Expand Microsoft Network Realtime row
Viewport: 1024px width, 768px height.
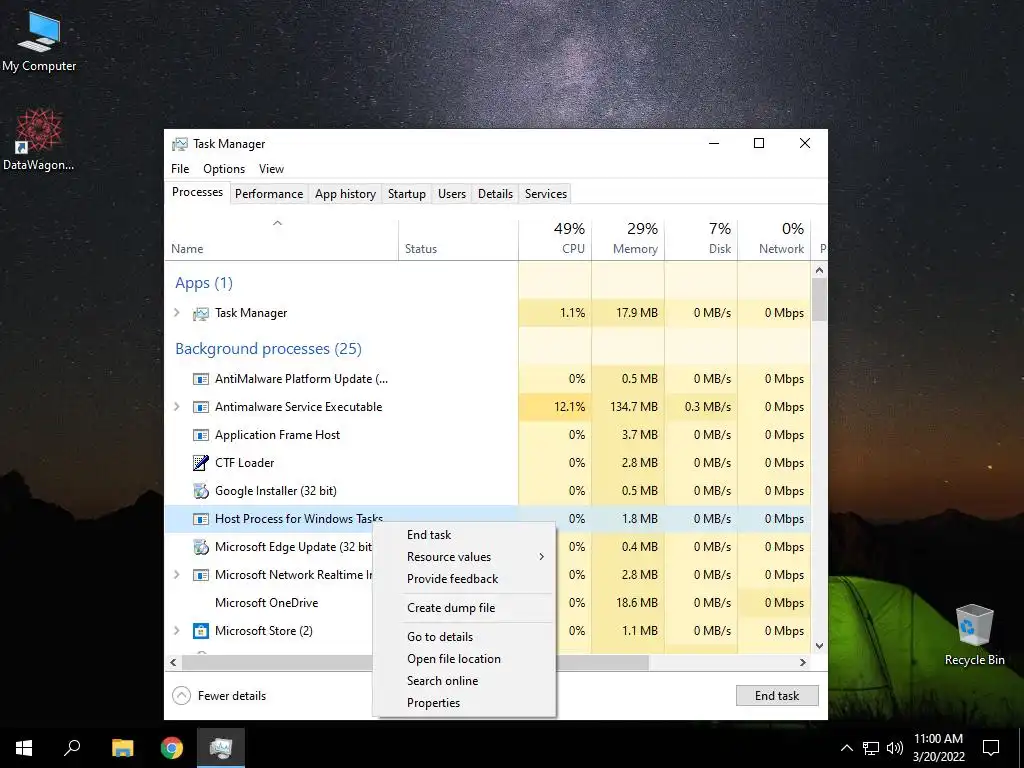pos(176,575)
